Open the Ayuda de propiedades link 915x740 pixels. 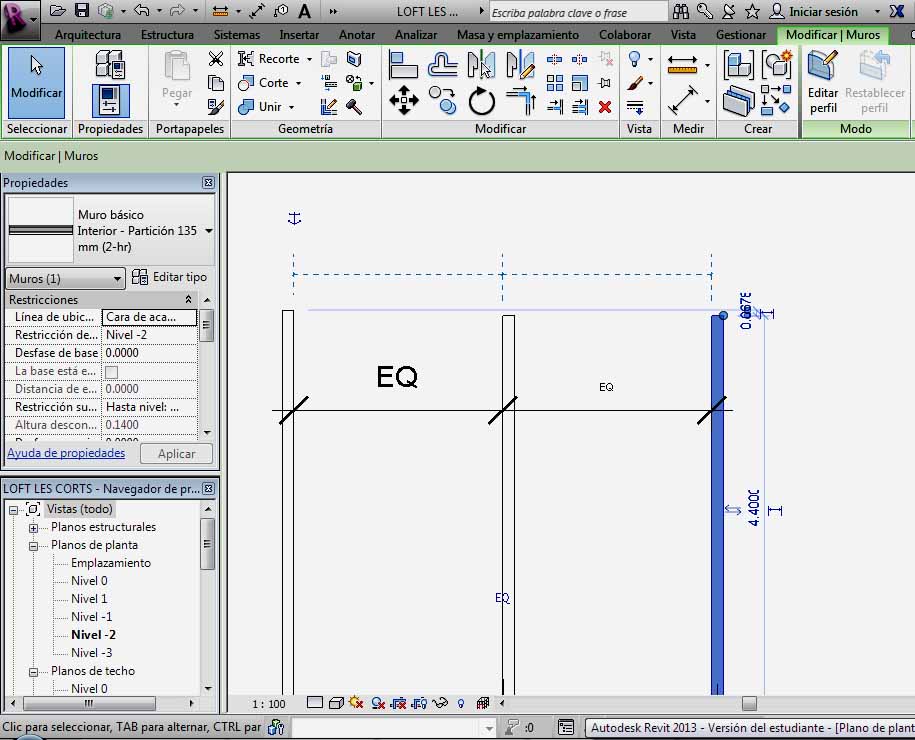pyautogui.click(x=66, y=453)
